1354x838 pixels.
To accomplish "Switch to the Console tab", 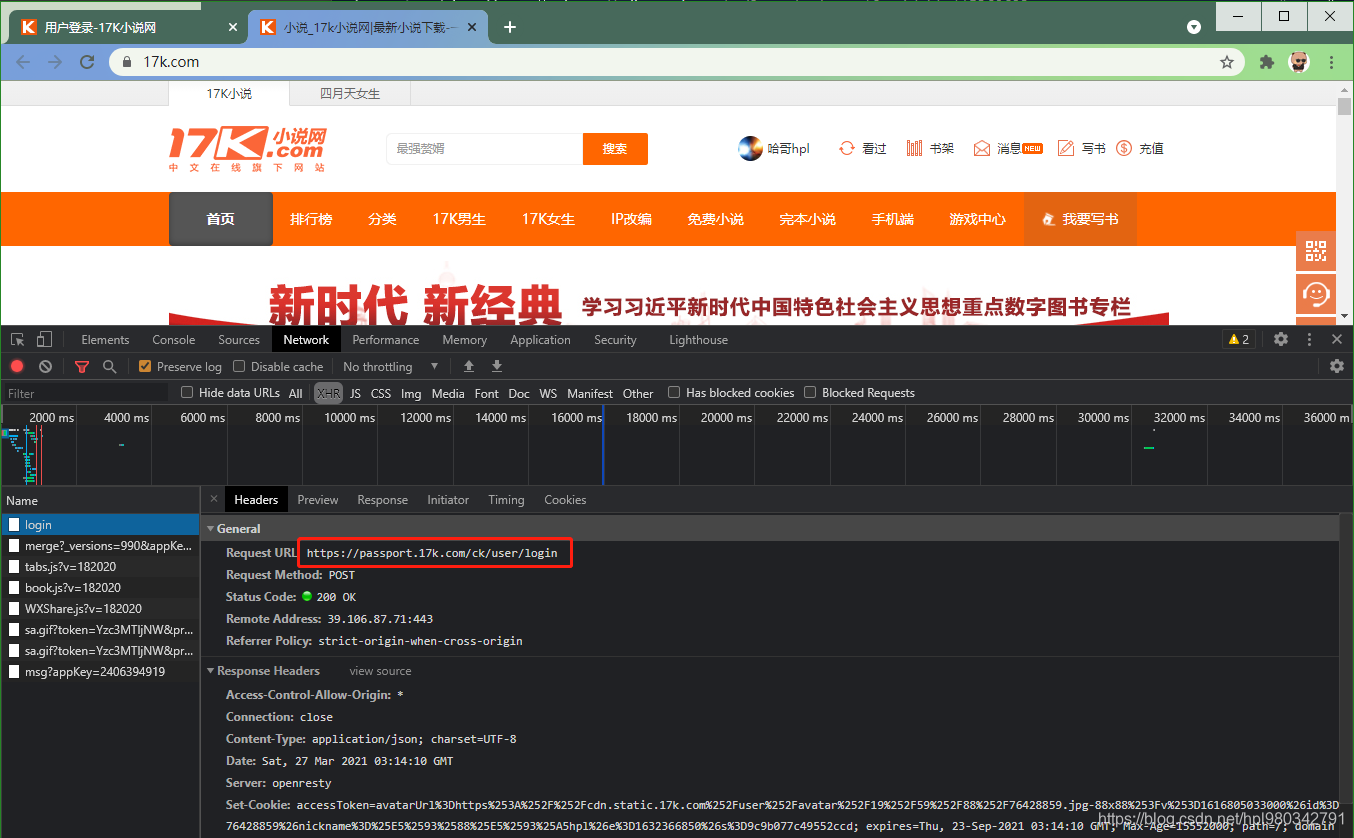I will (174, 340).
